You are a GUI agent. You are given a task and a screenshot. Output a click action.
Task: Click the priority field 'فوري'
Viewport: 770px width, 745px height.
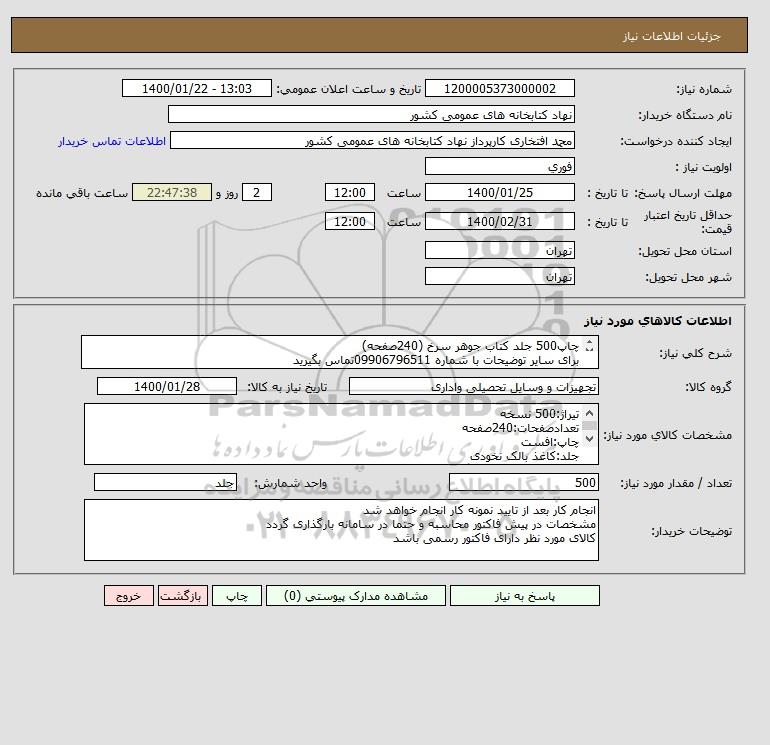[499, 166]
